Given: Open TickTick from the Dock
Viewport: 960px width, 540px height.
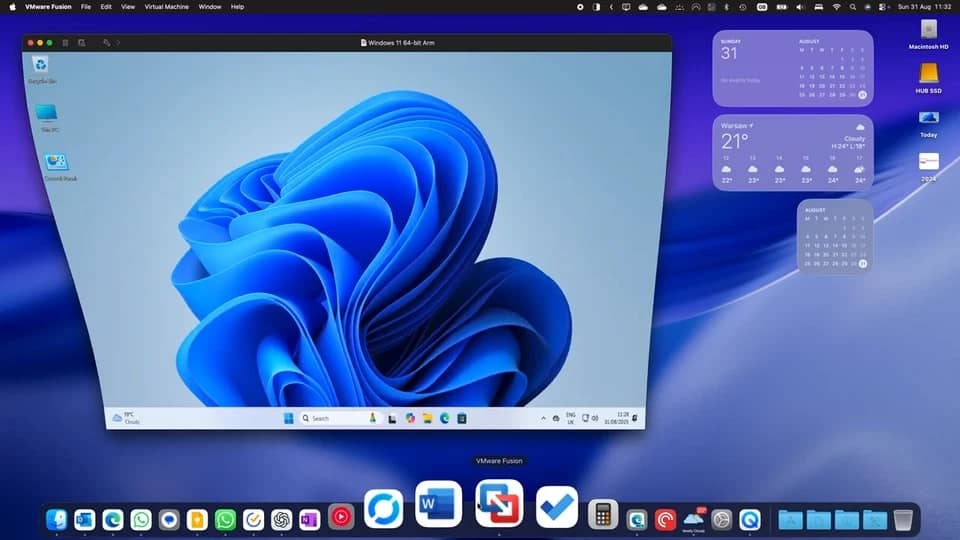Looking at the screenshot, I should [x=253, y=519].
